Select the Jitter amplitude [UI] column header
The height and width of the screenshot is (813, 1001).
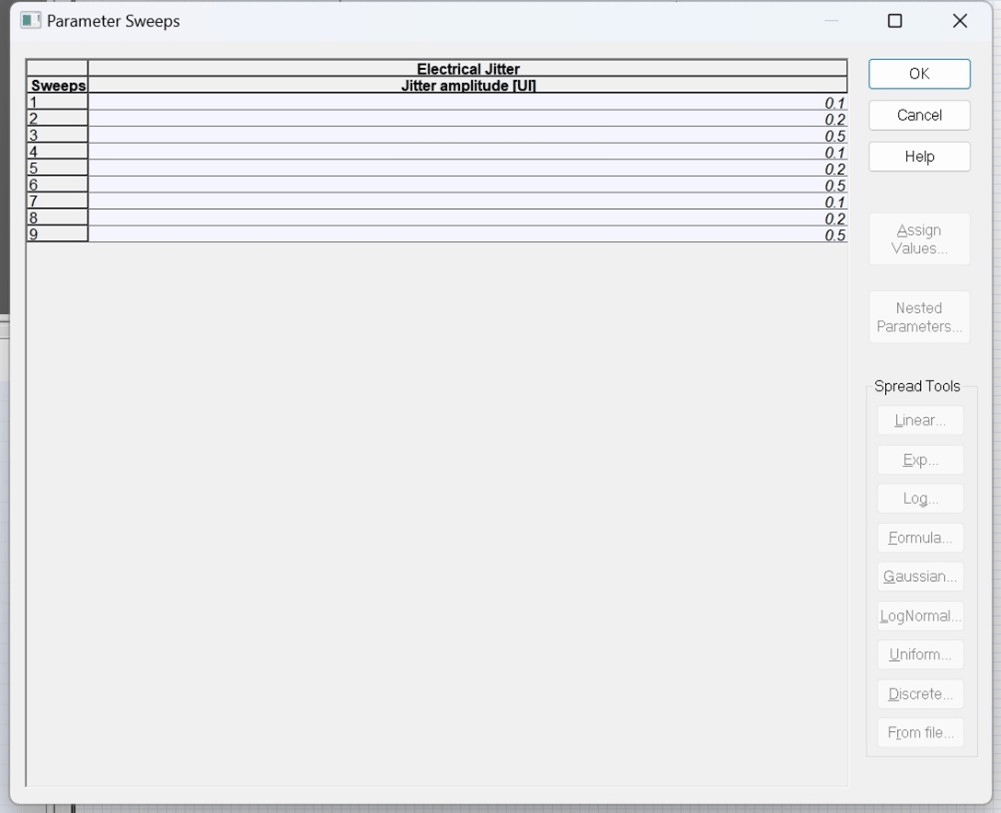coord(468,86)
